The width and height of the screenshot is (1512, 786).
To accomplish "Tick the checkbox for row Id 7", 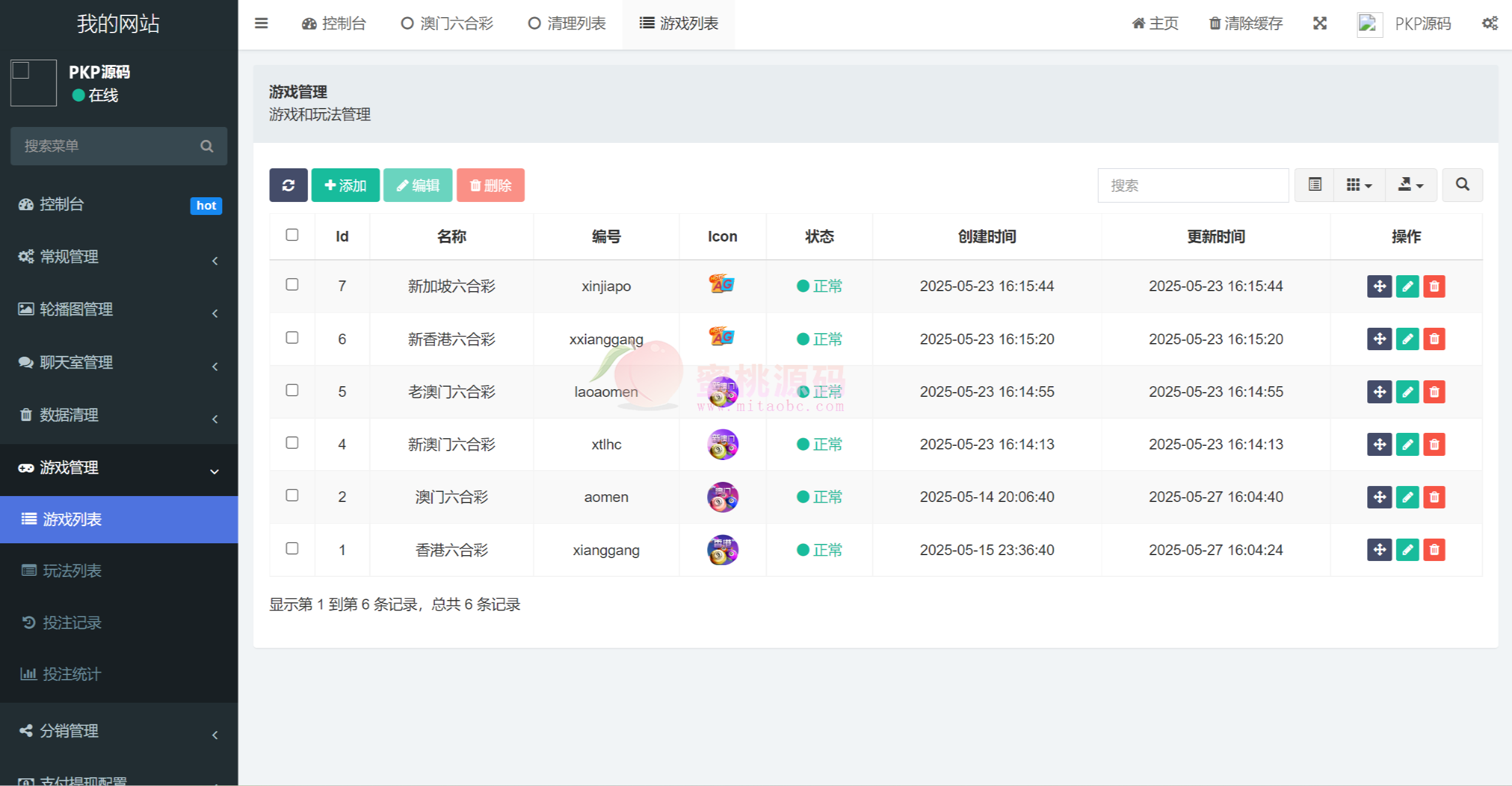I will click(x=292, y=285).
